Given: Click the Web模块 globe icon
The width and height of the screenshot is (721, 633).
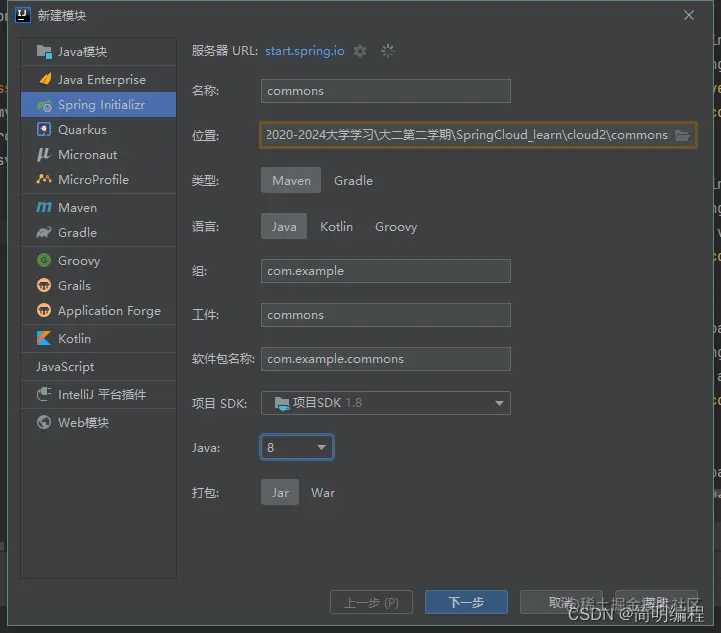Looking at the screenshot, I should click(x=44, y=422).
